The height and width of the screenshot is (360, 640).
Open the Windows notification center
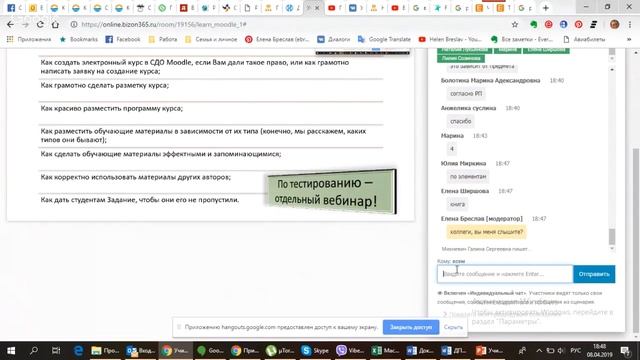click(x=625, y=351)
